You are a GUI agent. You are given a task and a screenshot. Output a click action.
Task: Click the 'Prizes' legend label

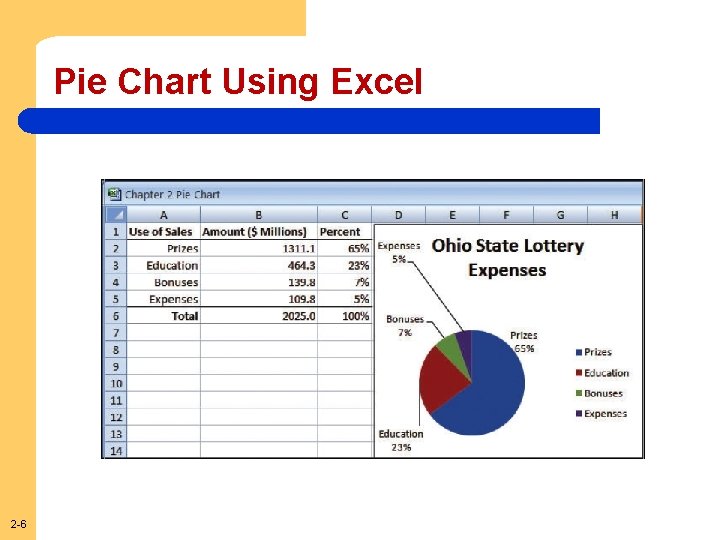598,352
